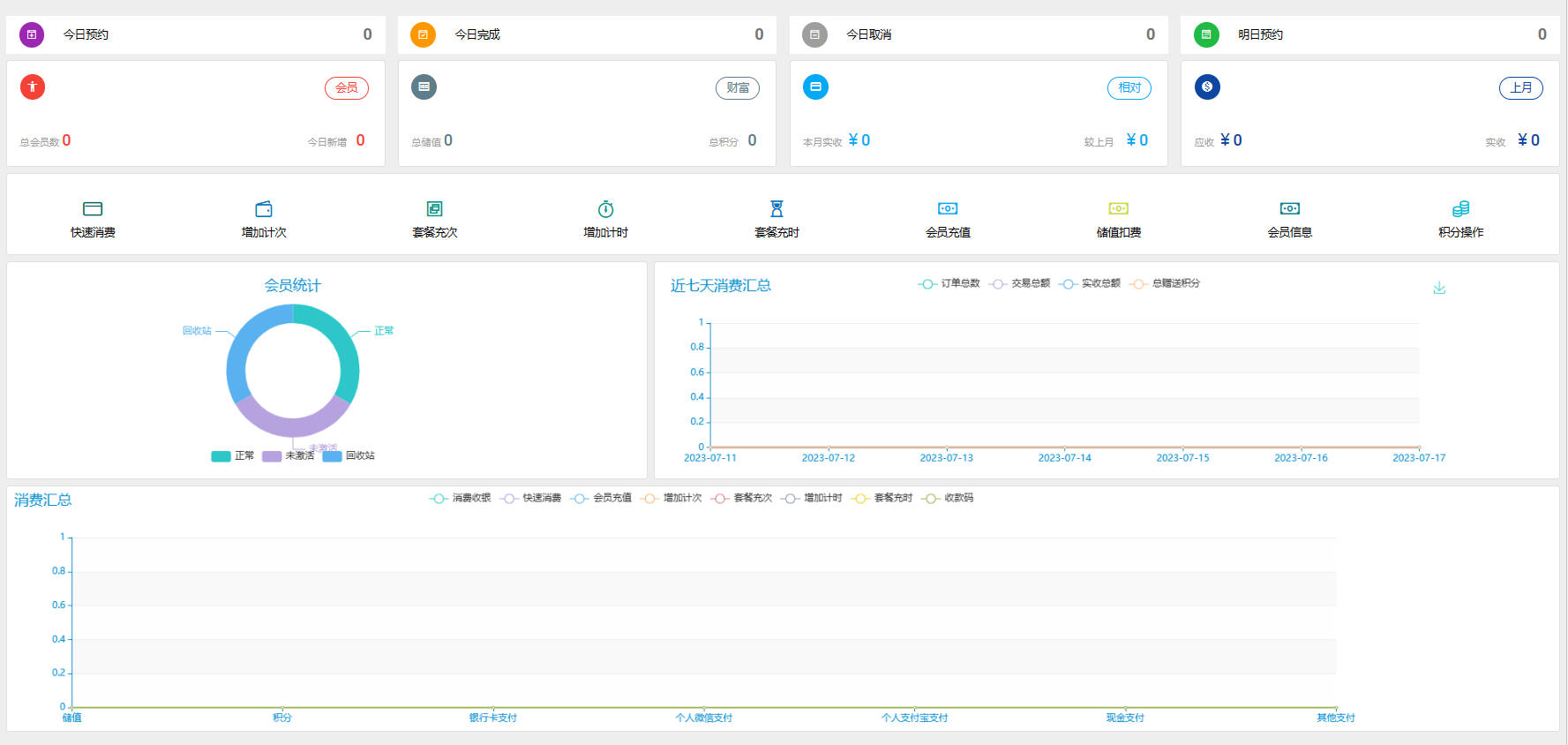This screenshot has height=745, width=1568.
Task: Click the 个人支付宝支付 axis label
Action: pyautogui.click(x=914, y=718)
